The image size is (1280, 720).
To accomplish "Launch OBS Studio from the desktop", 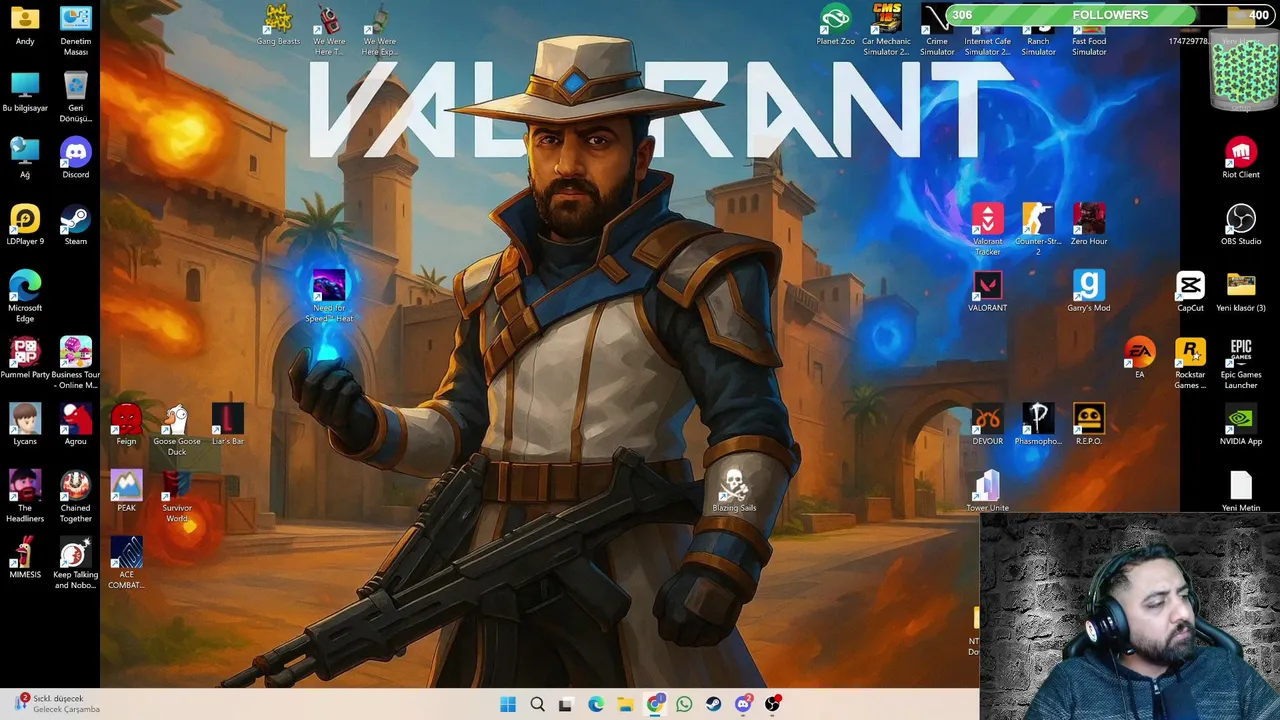I will [1241, 226].
